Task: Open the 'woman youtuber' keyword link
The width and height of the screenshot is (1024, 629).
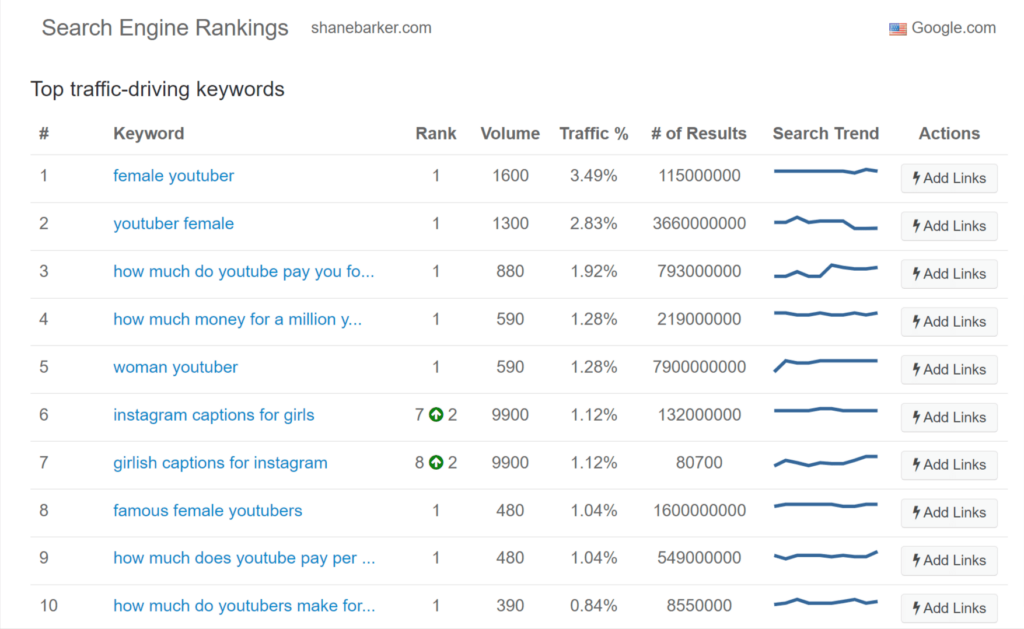Action: pyautogui.click(x=175, y=367)
